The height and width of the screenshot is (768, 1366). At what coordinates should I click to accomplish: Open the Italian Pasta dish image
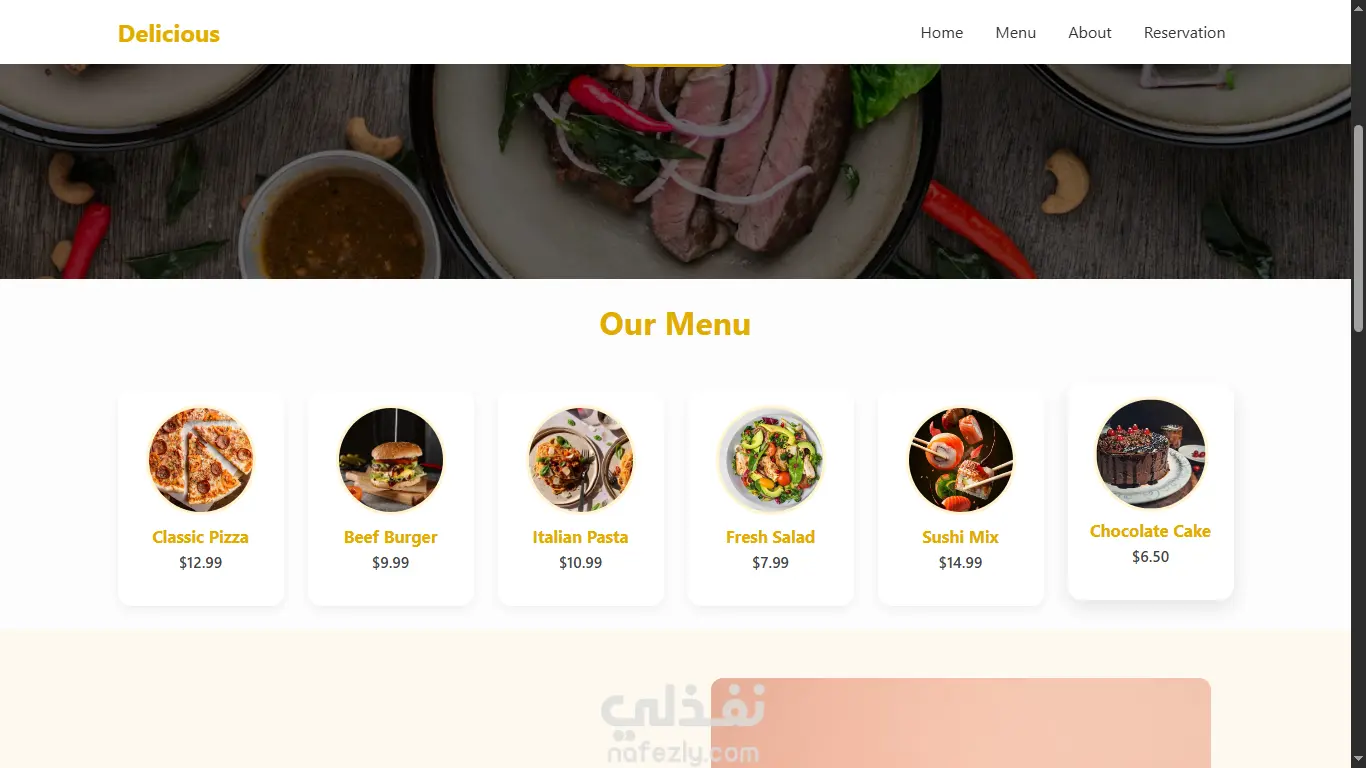581,460
